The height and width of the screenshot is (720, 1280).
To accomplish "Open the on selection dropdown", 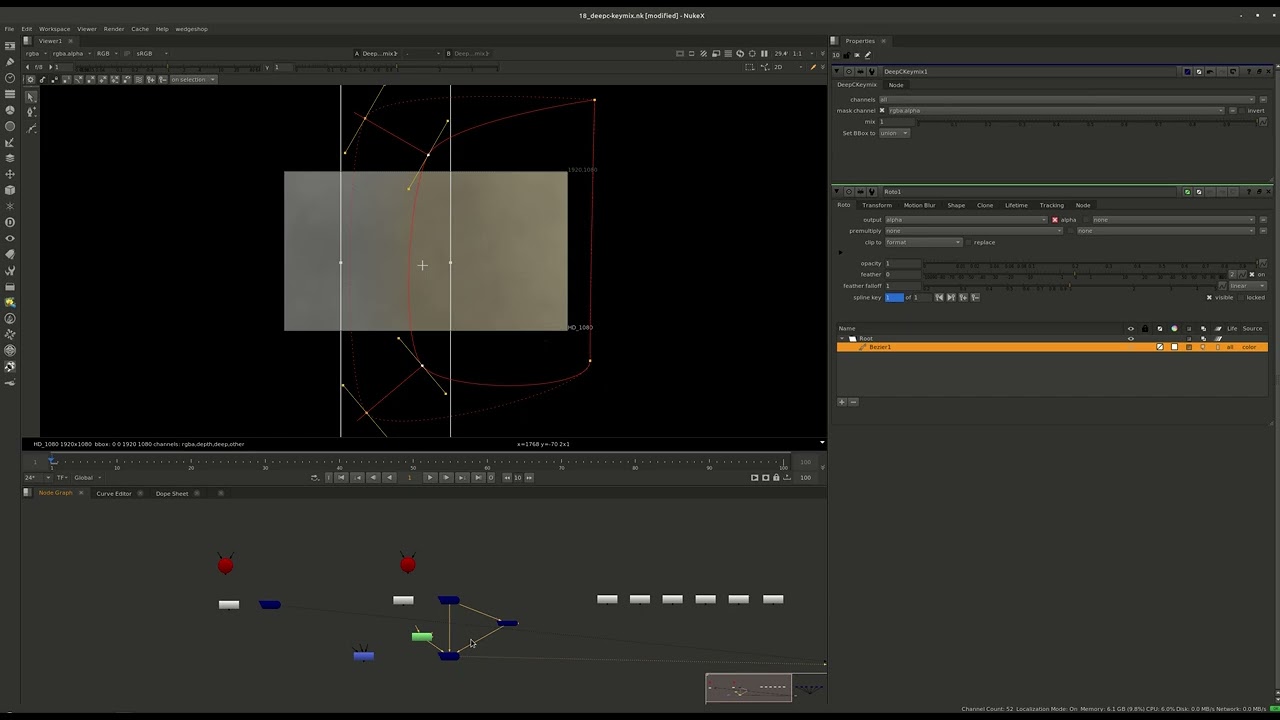I will (x=193, y=79).
